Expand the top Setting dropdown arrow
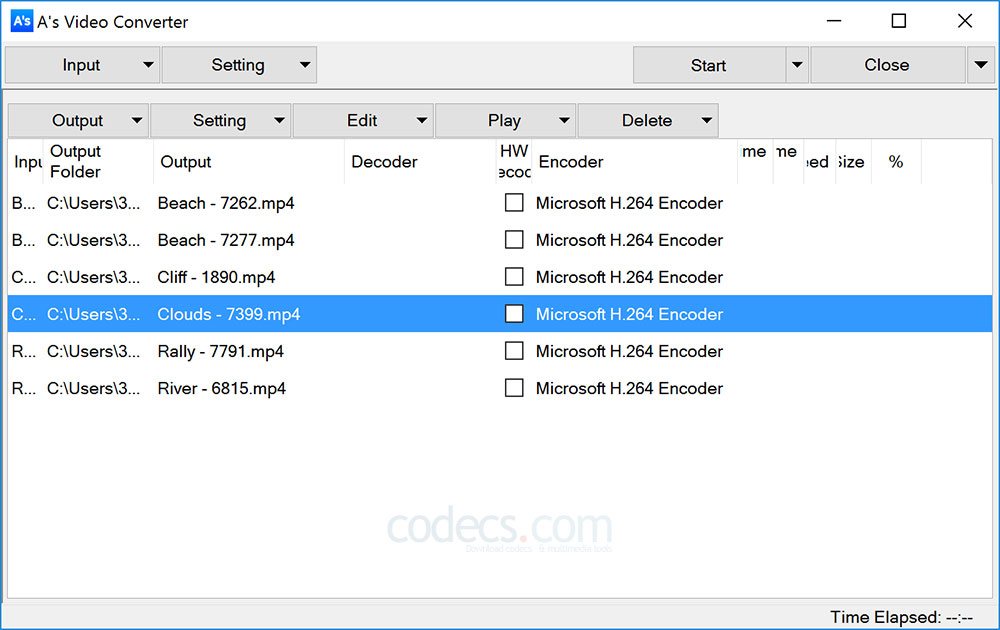The image size is (1000, 630). [305, 65]
